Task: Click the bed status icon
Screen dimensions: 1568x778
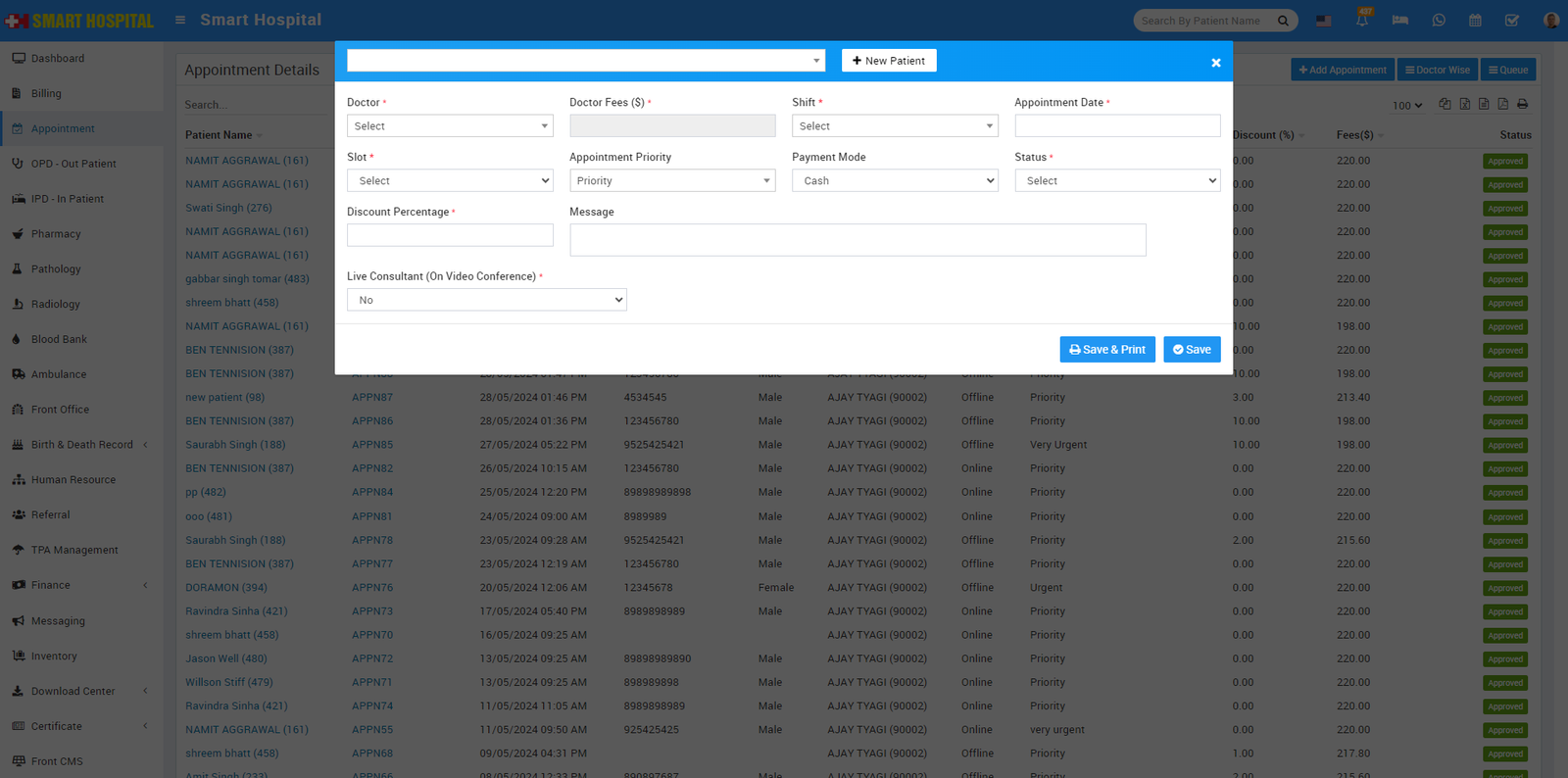Action: coord(1400,21)
